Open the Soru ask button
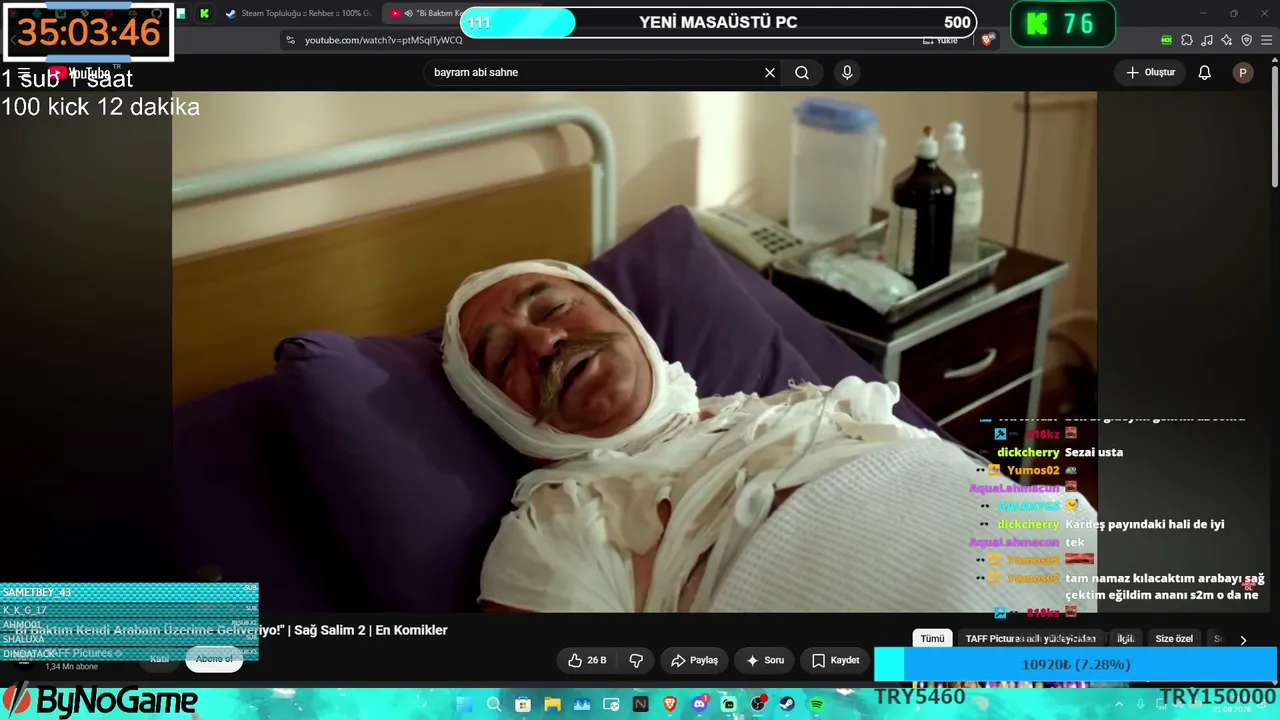Viewport: 1280px width, 720px height. click(x=765, y=660)
